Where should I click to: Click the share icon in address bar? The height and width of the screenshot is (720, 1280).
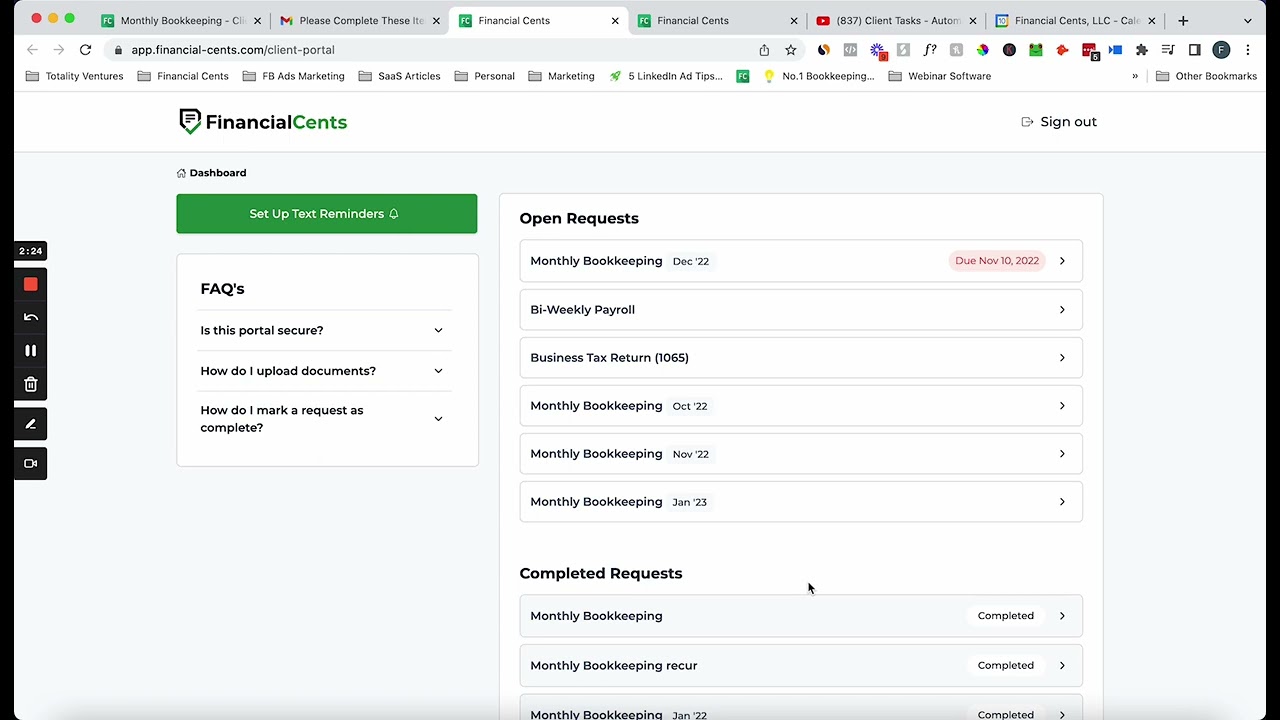(764, 50)
